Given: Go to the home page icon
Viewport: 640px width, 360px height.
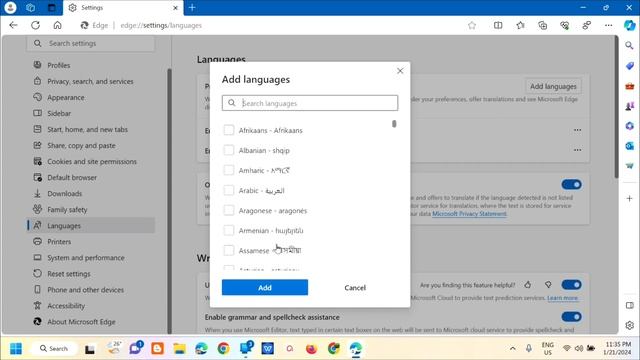Looking at the screenshot, I should (x=58, y=25).
